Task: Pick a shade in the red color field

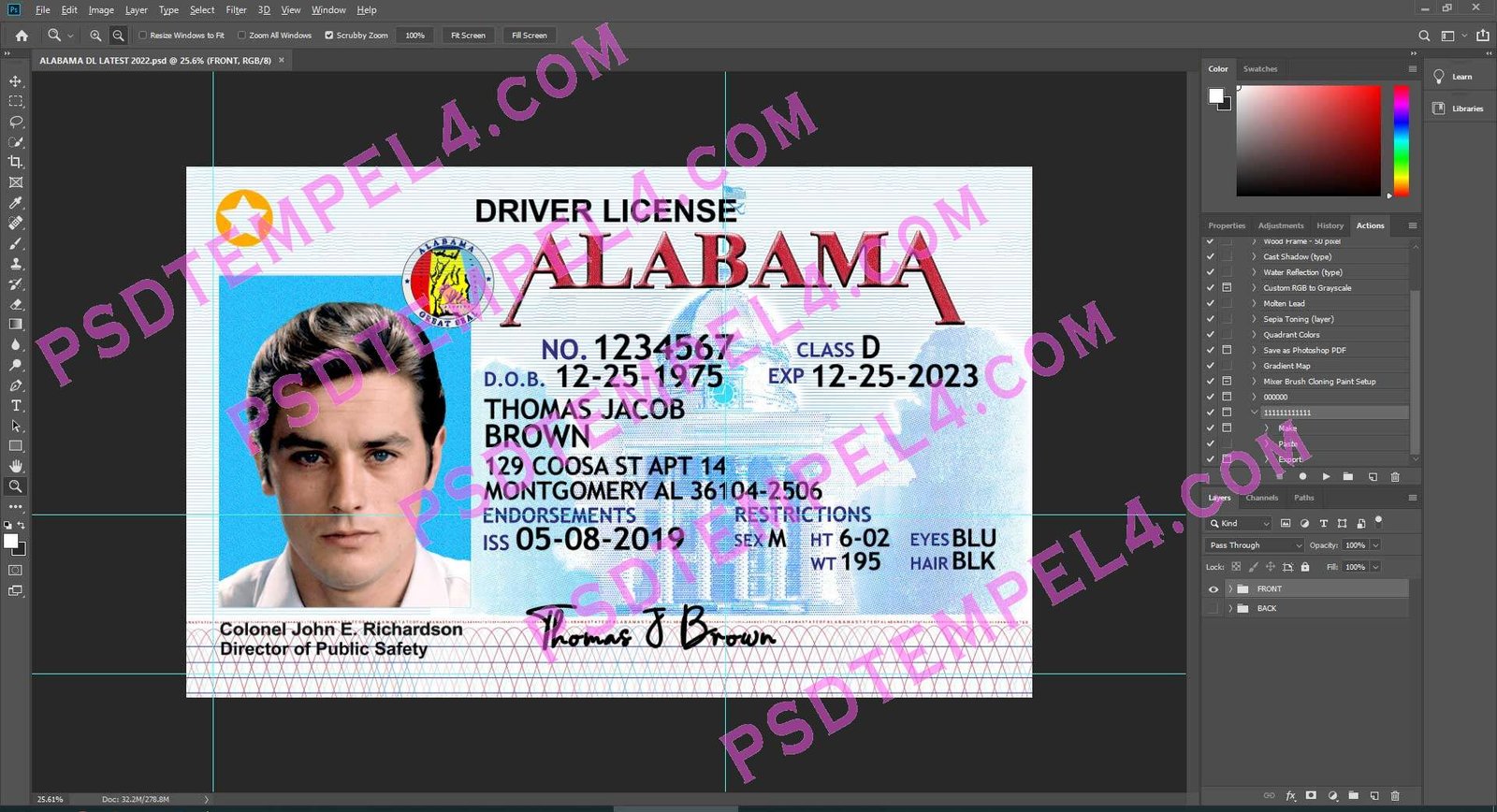Action: [1308, 140]
